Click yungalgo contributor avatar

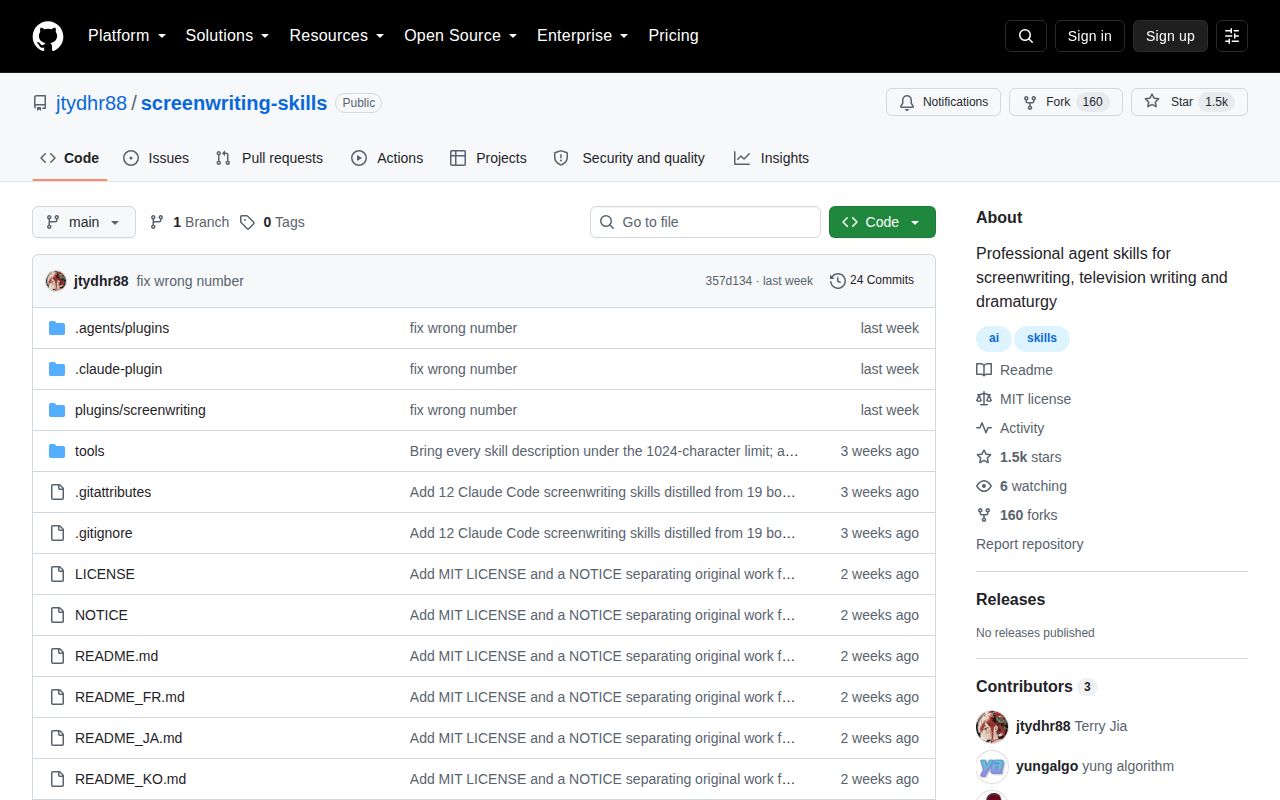992,767
